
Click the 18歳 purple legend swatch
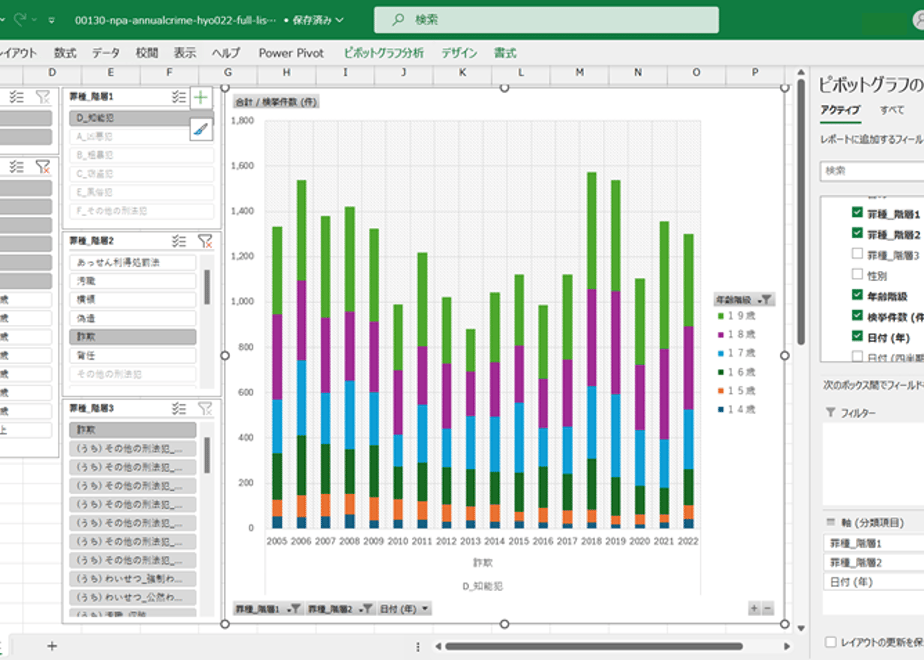point(720,334)
